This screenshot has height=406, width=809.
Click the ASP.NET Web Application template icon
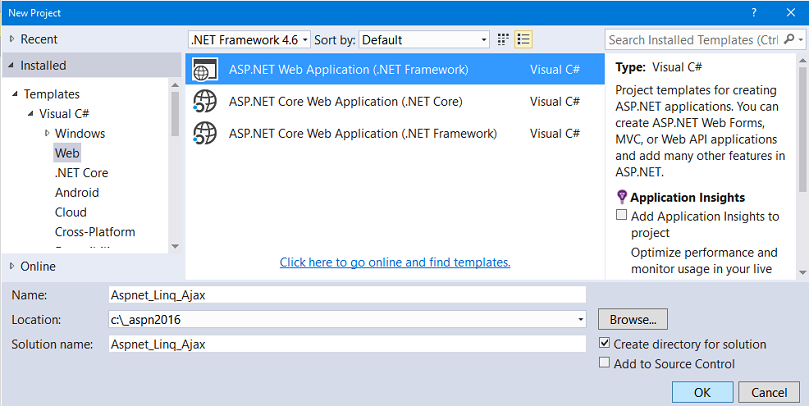tap(205, 70)
